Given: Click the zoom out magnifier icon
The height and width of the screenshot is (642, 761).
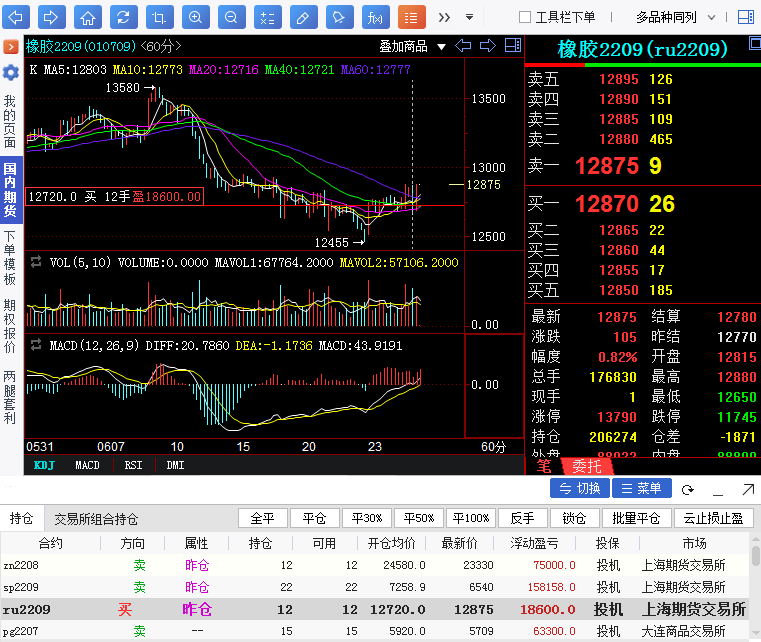Looking at the screenshot, I should click(231, 17).
